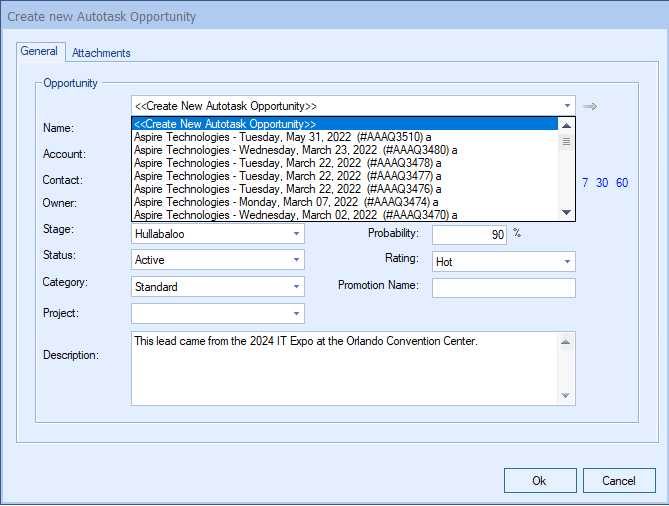
Task: Open the Rating dropdown showing Hot
Action: [x=567, y=262]
